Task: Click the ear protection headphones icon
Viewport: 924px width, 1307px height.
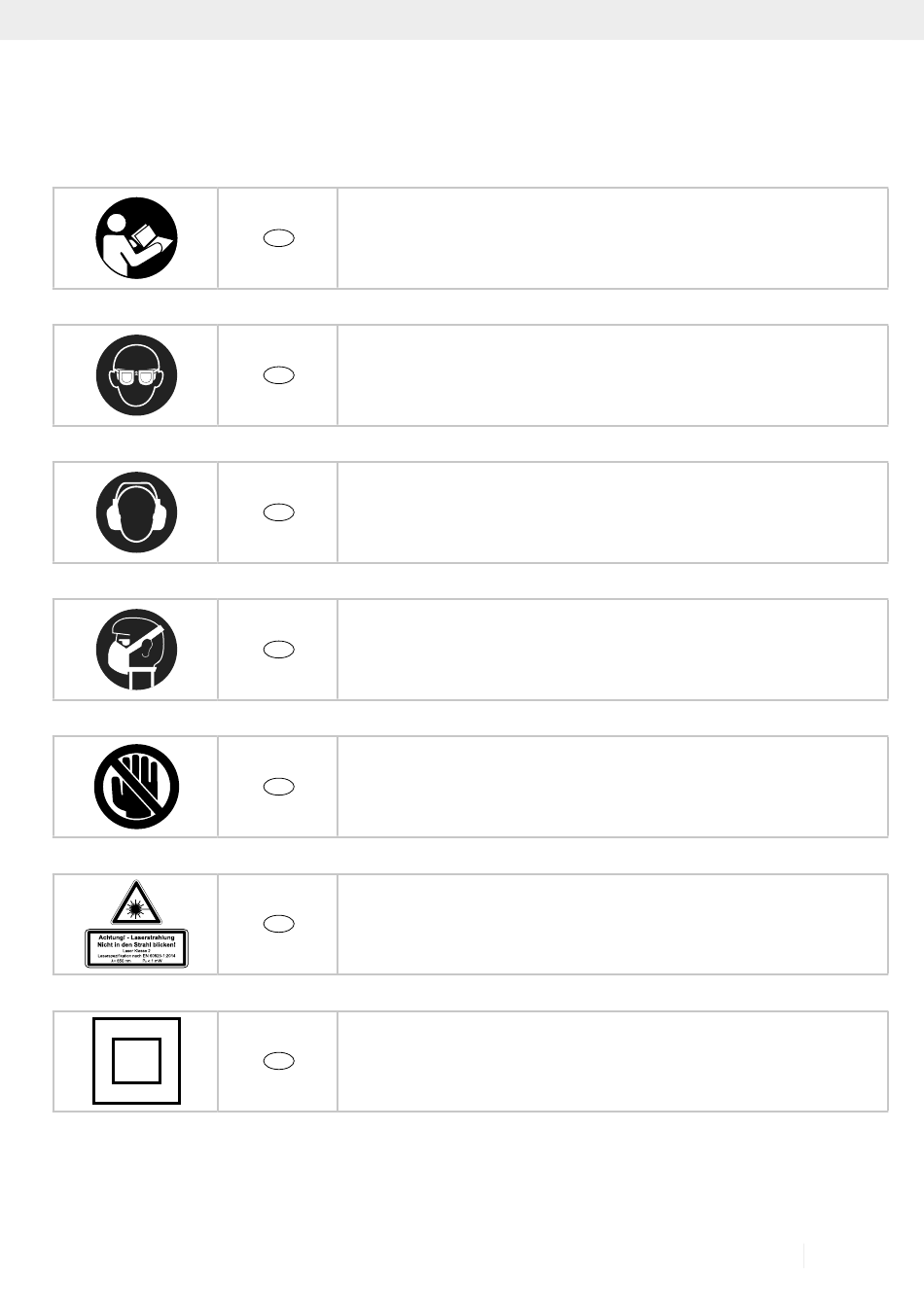Action: point(136,512)
